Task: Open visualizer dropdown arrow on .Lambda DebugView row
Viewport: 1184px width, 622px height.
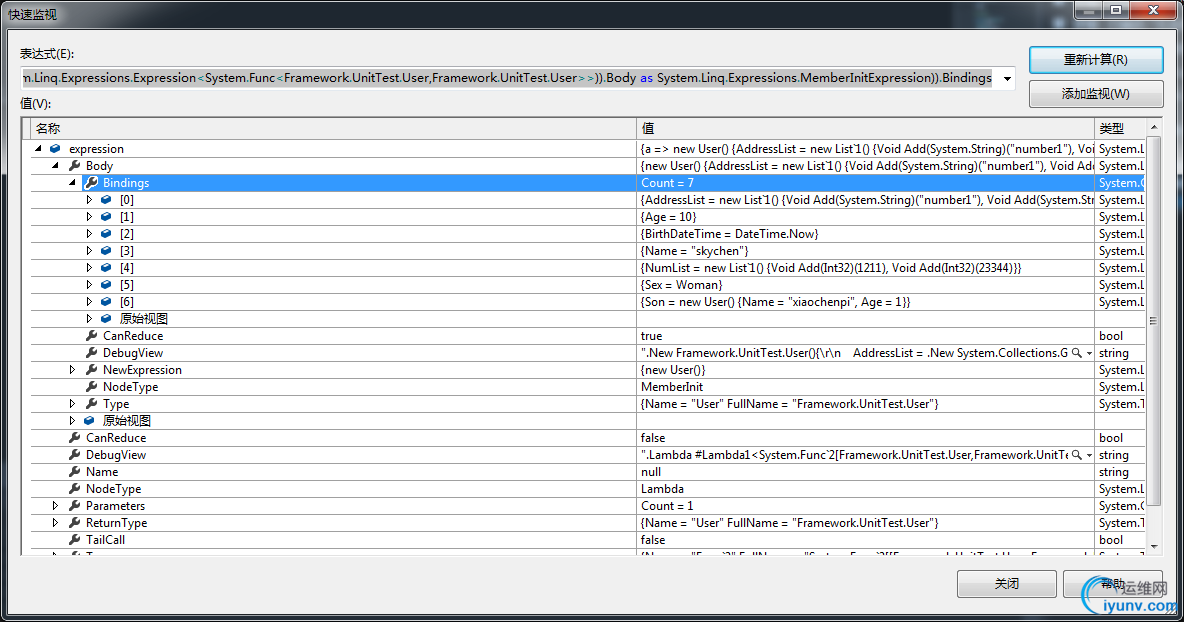Action: coord(1089,455)
